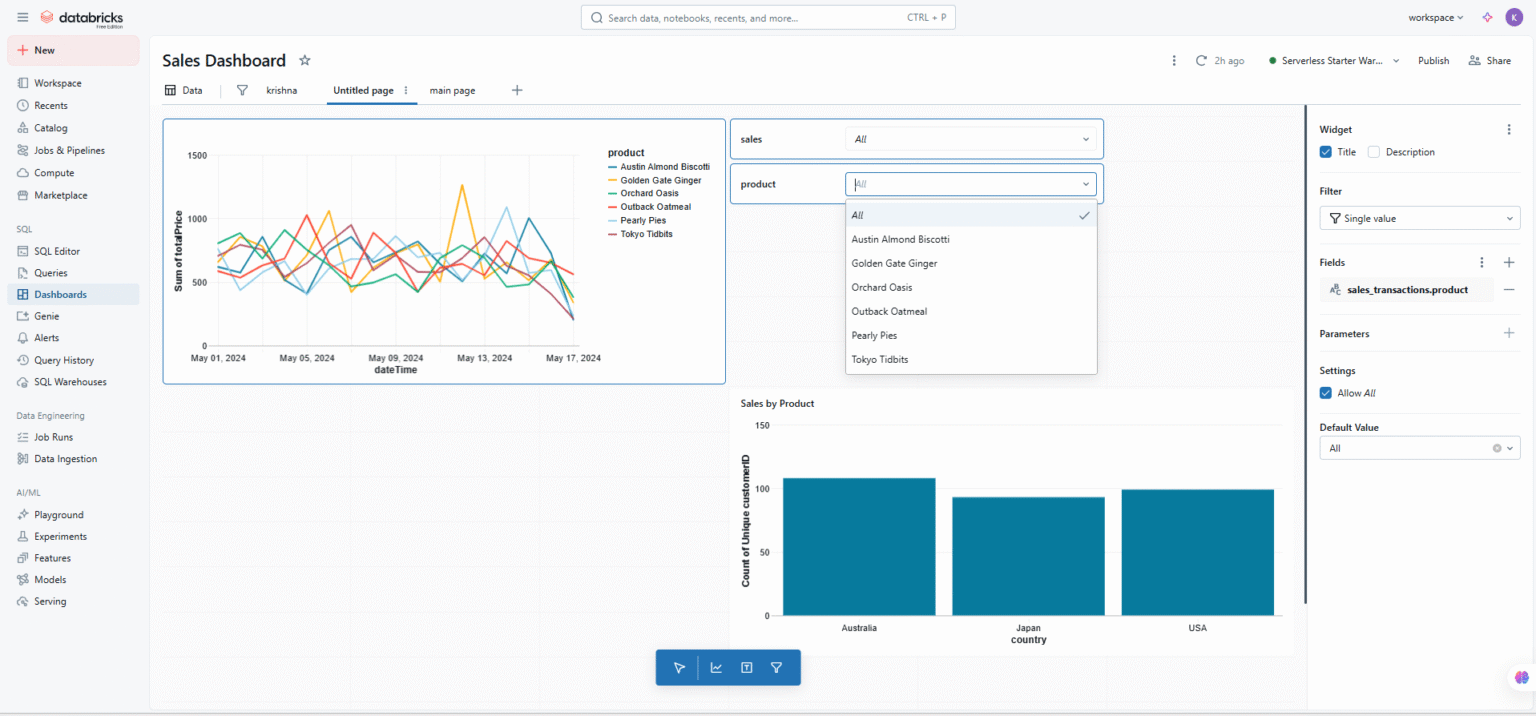The height and width of the screenshot is (716, 1536).
Task: Open the sales filter dropdown showing All
Action: tap(970, 139)
